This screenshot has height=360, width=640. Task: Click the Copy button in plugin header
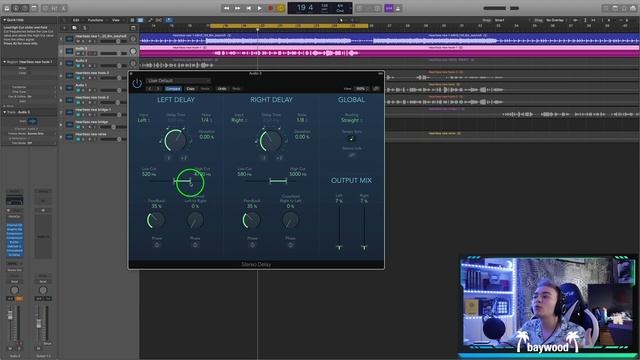tap(191, 89)
